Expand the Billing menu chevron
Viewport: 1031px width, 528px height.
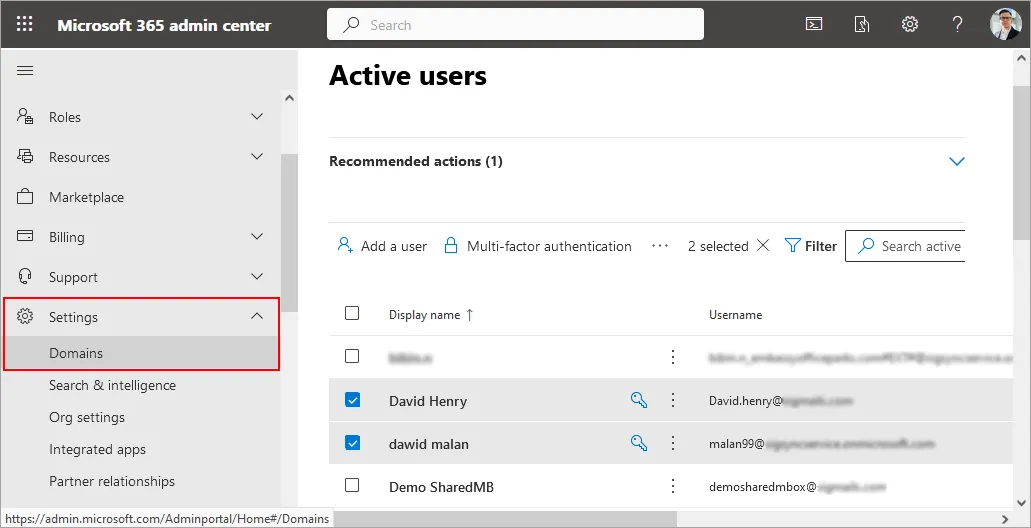click(257, 236)
